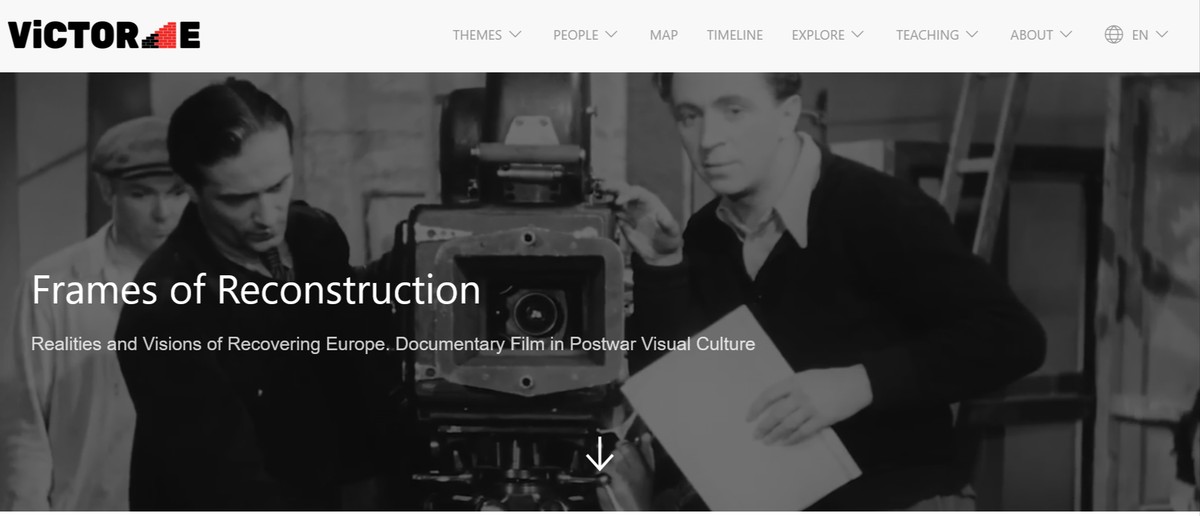Open the Timeline page

(734, 35)
